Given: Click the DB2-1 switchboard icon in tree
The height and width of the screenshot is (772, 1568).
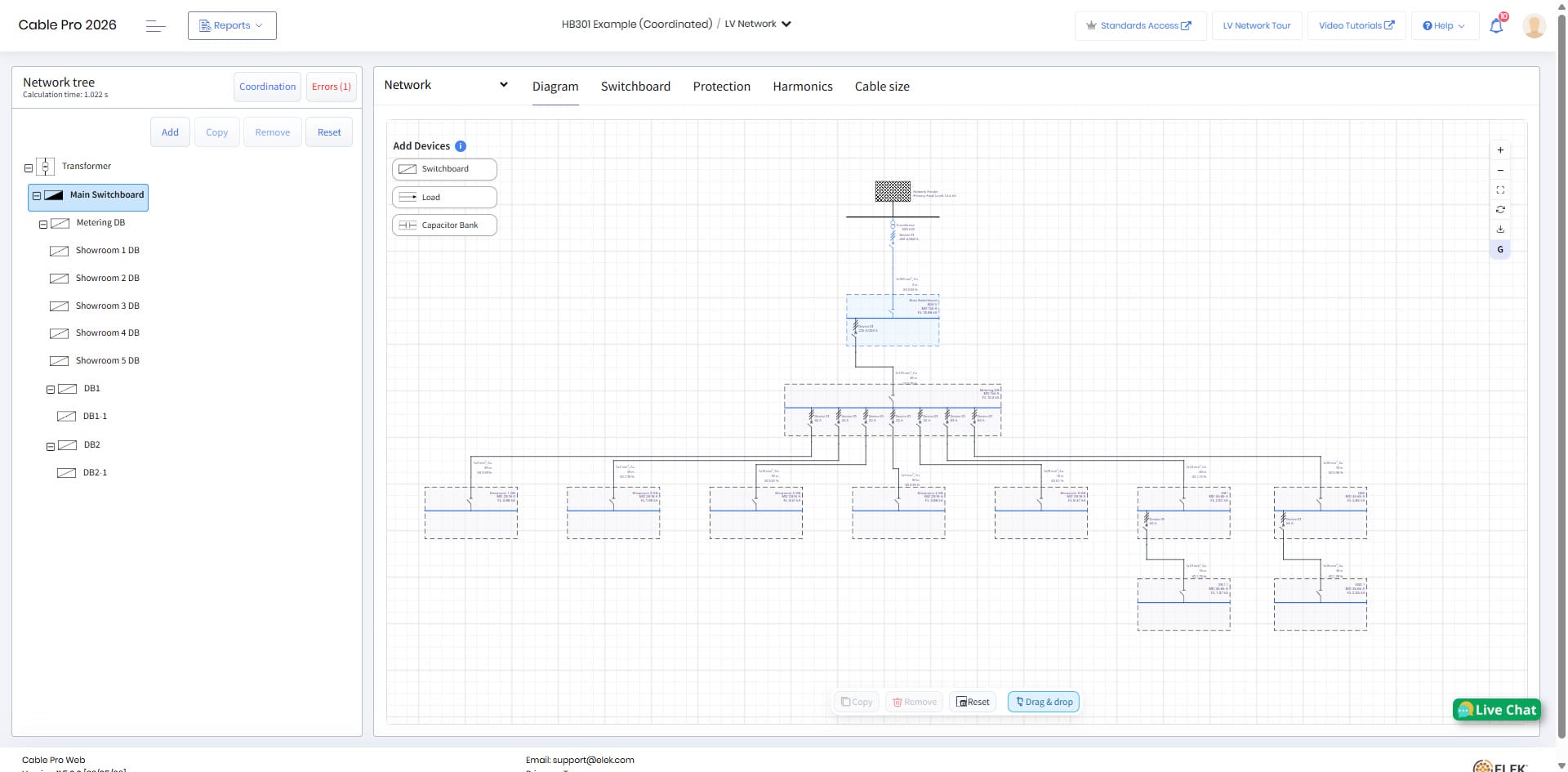Looking at the screenshot, I should (66, 473).
